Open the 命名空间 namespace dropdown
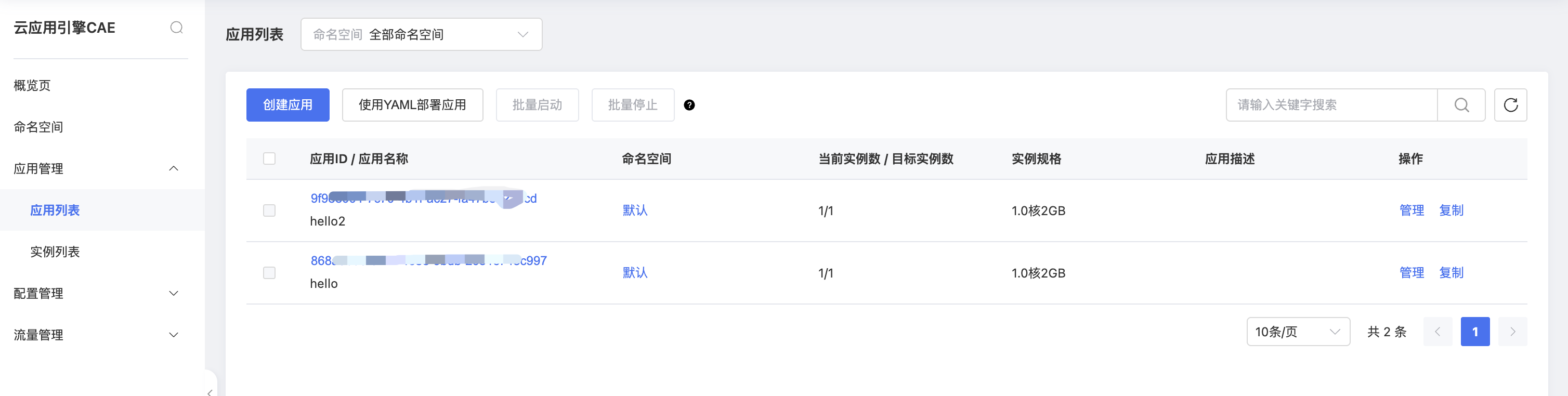1568x396 pixels. [x=421, y=35]
